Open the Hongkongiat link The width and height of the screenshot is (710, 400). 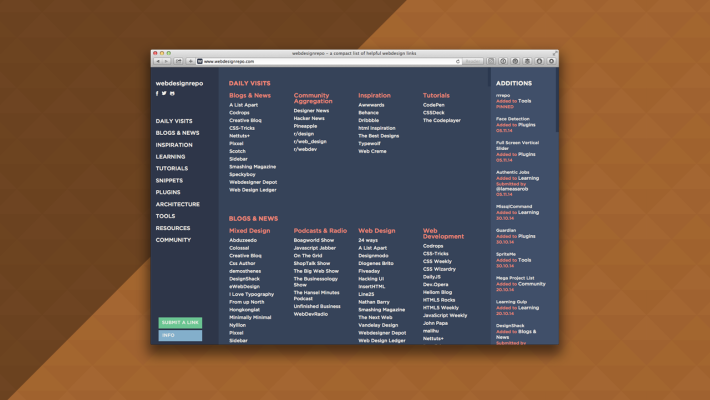(x=245, y=310)
